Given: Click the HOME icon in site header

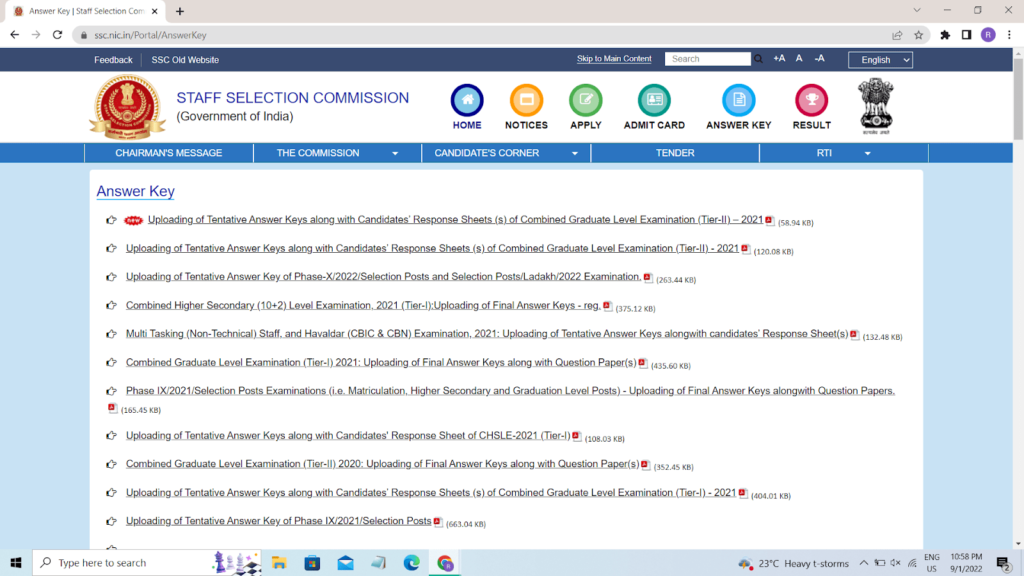Looking at the screenshot, I should coord(467,101).
